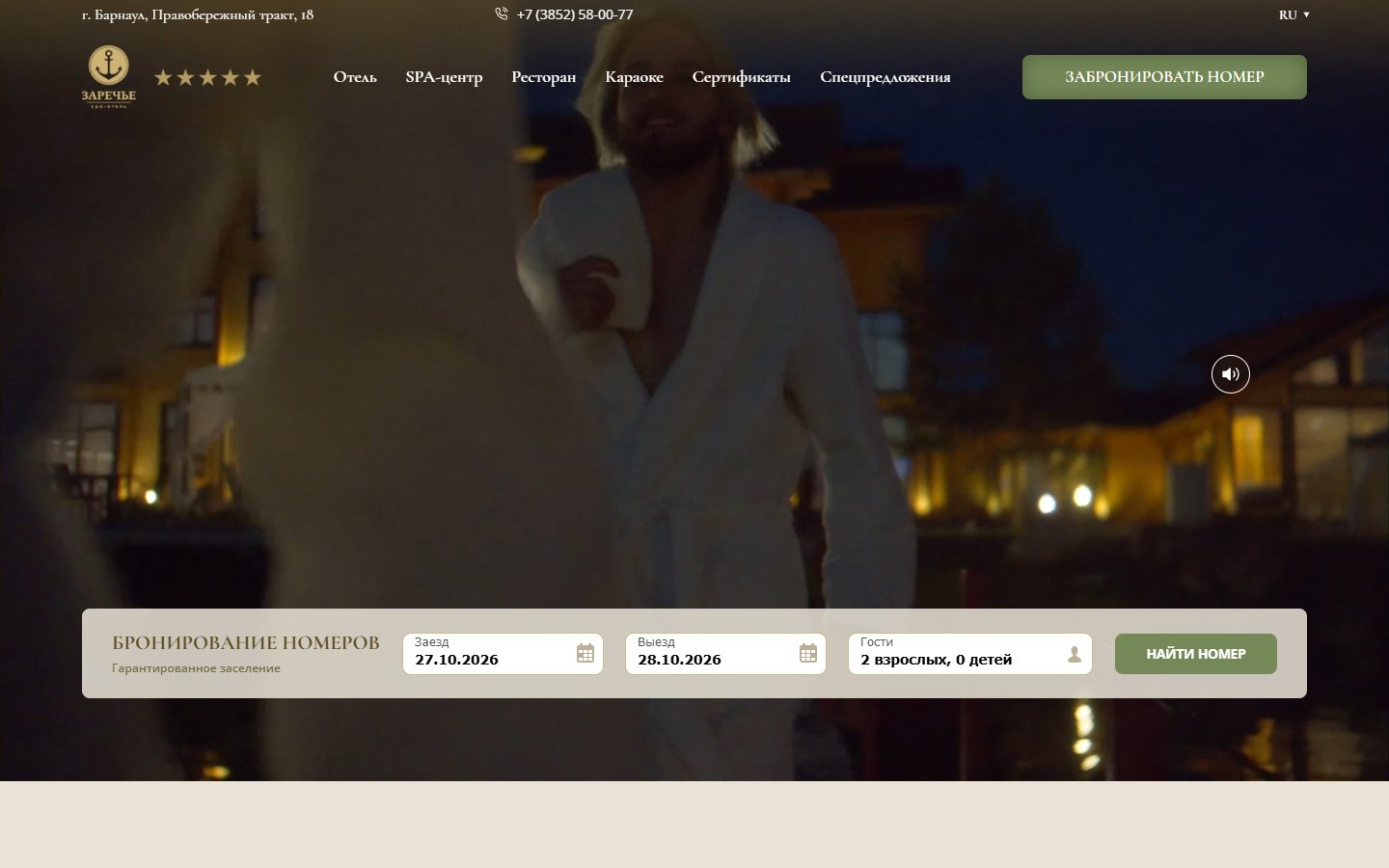Expand the RU language dropdown

(1294, 14)
